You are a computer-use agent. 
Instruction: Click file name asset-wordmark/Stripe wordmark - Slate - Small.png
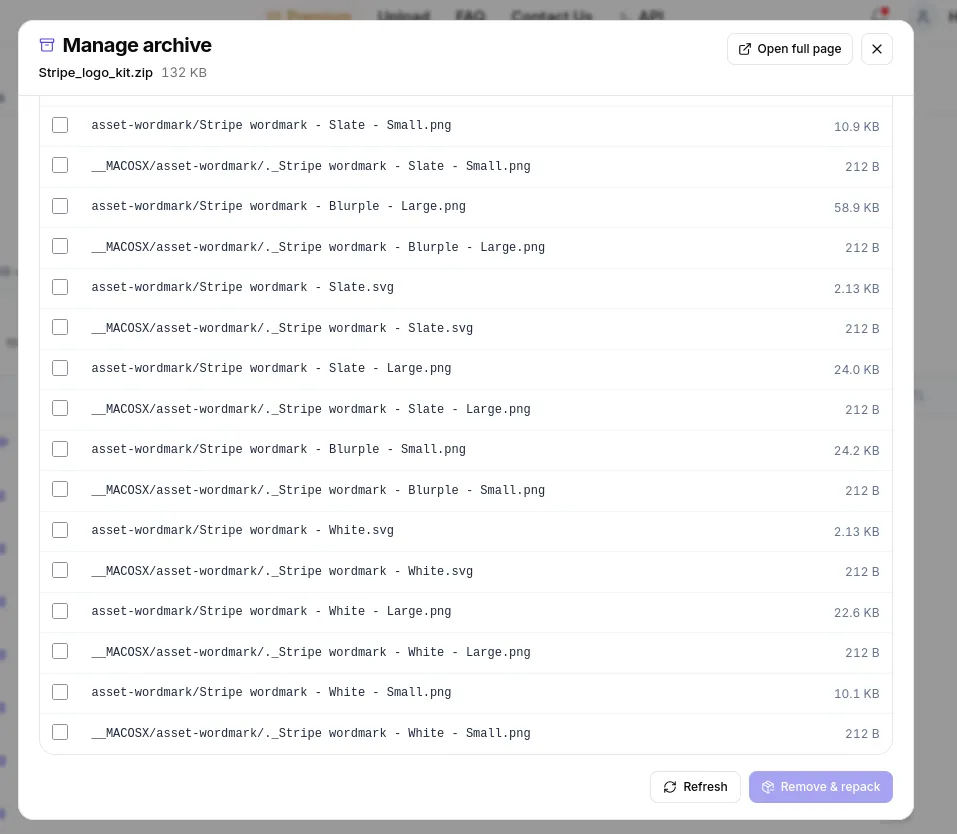click(x=271, y=125)
